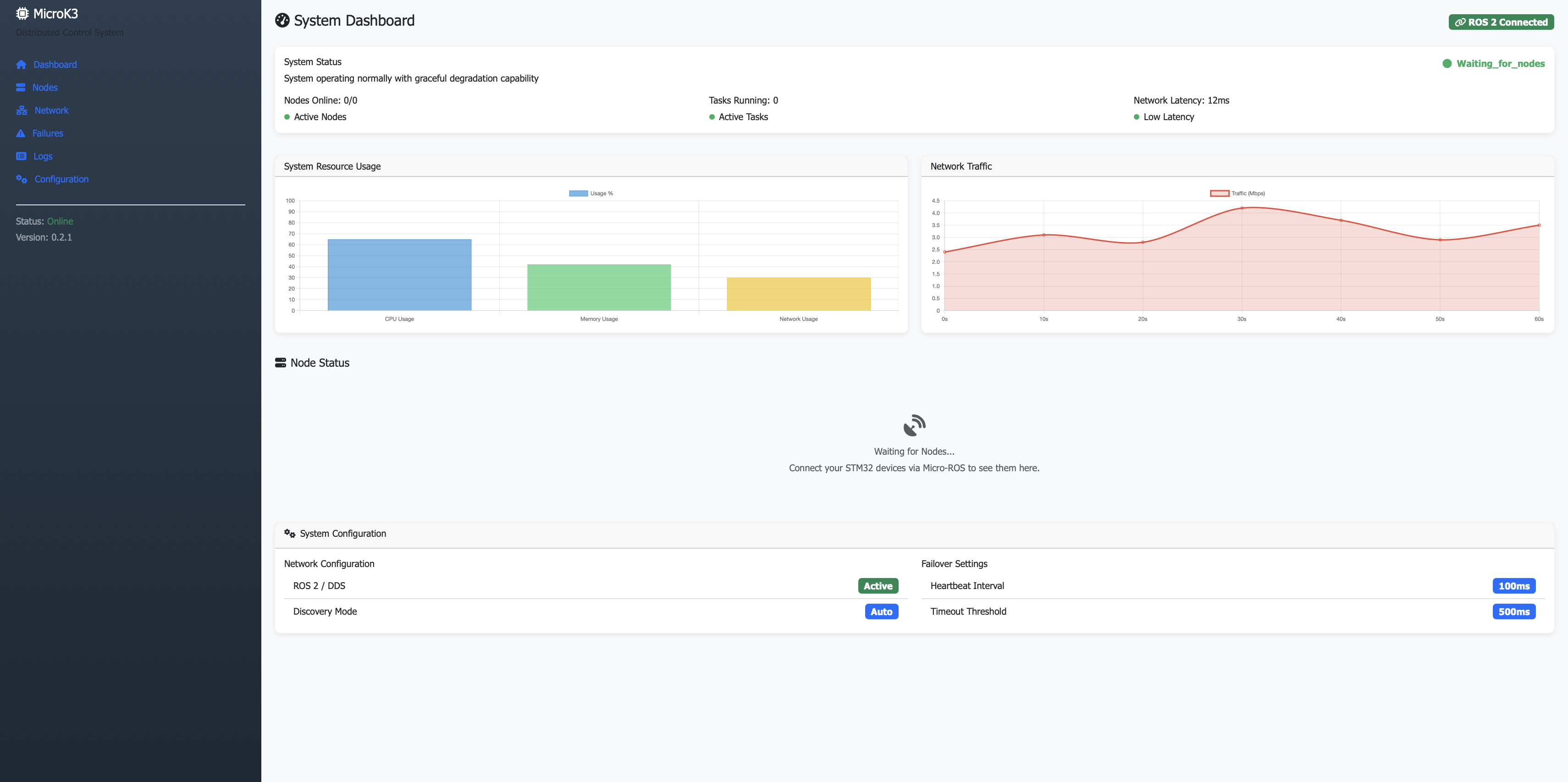1568x782 pixels.
Task: Expand the System Configuration panel
Action: (x=342, y=534)
